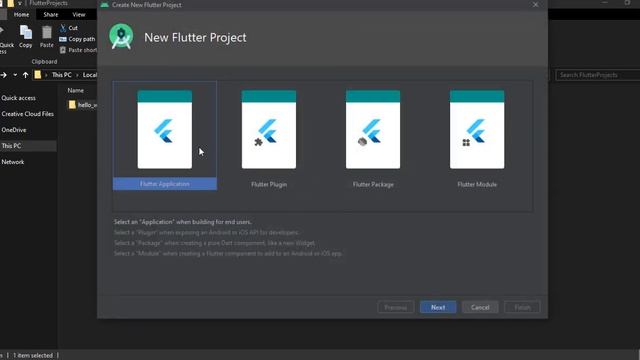Go forward in Explorer navigation
Viewport: 640px width, 360px height.
pyautogui.click(x=4, y=75)
